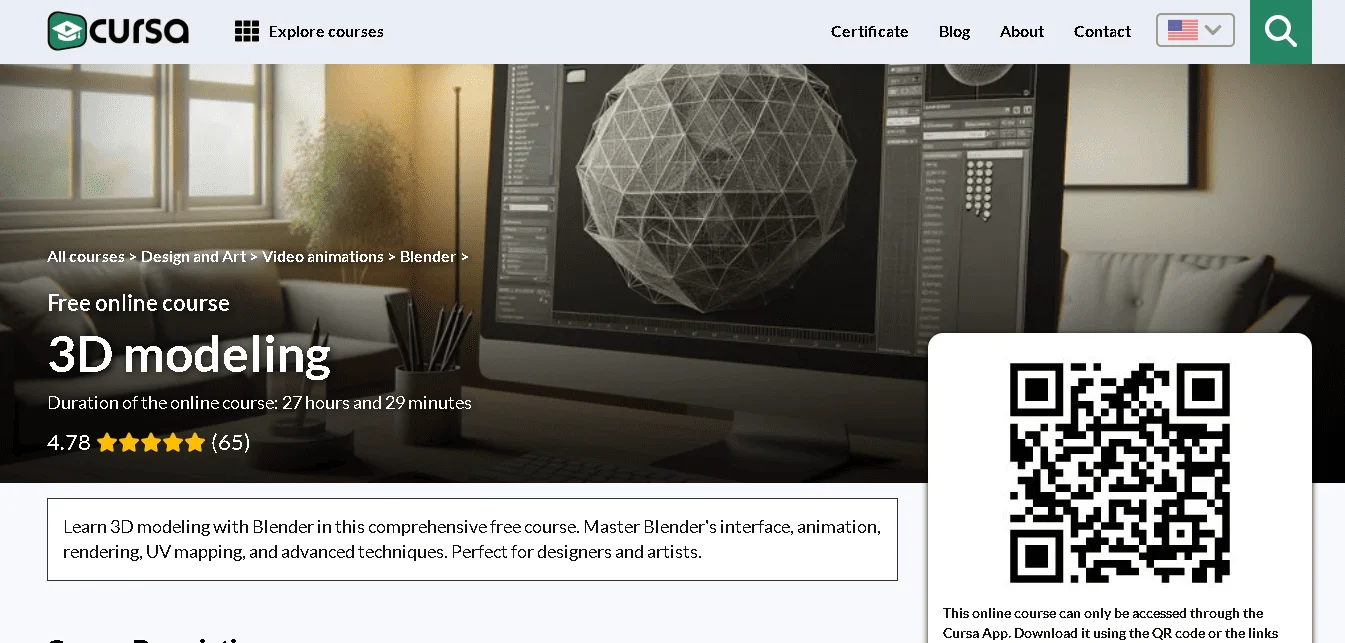Click the fifth star in the course rating
The width and height of the screenshot is (1345, 643).
[194, 441]
